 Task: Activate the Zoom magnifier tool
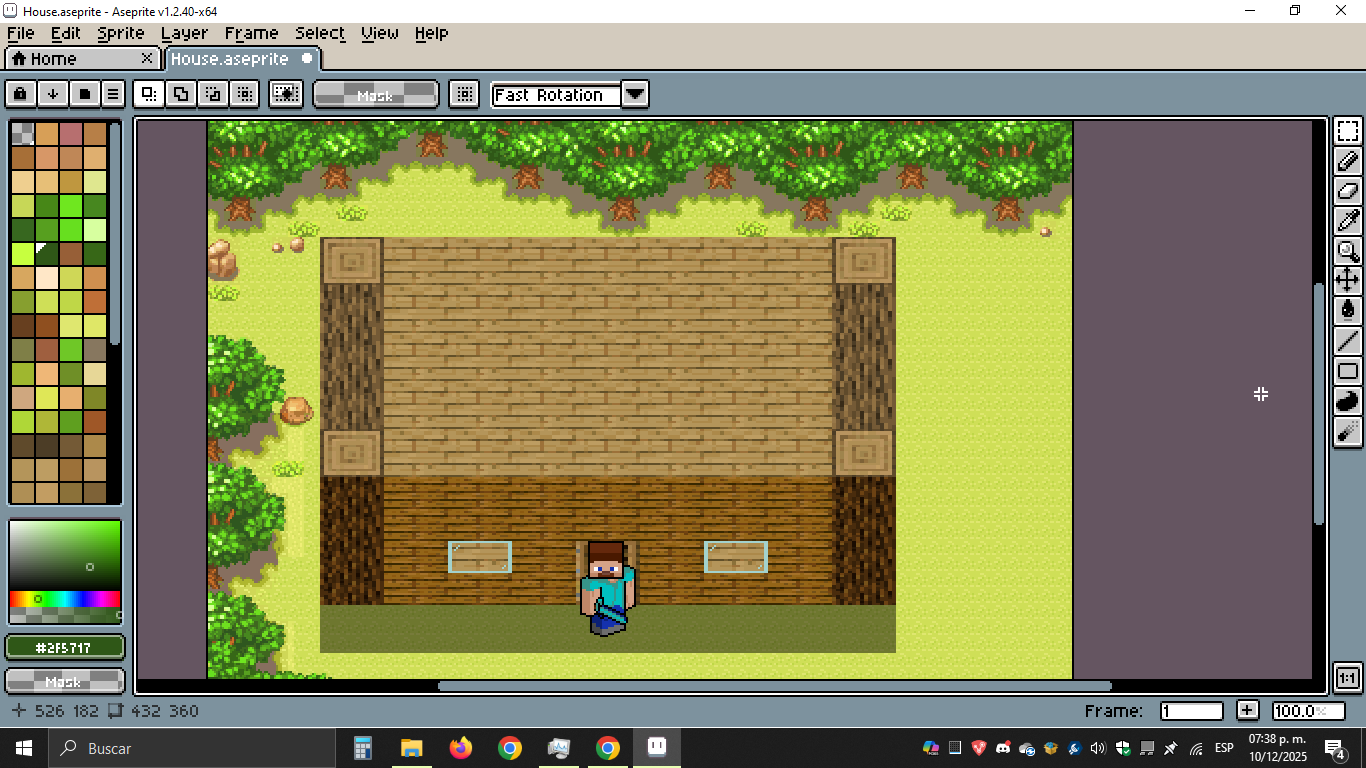[1348, 251]
